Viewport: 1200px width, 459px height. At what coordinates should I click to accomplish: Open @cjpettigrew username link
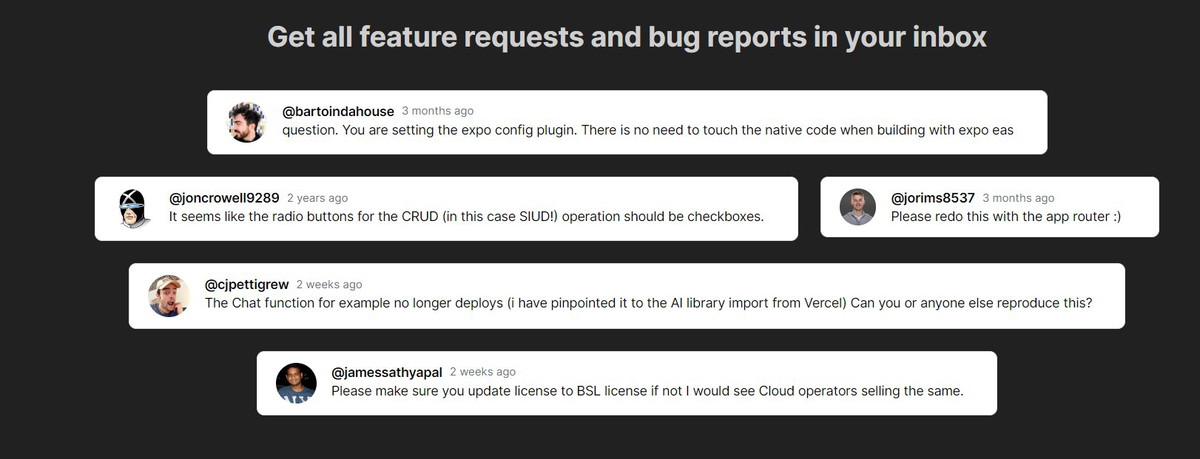click(247, 285)
